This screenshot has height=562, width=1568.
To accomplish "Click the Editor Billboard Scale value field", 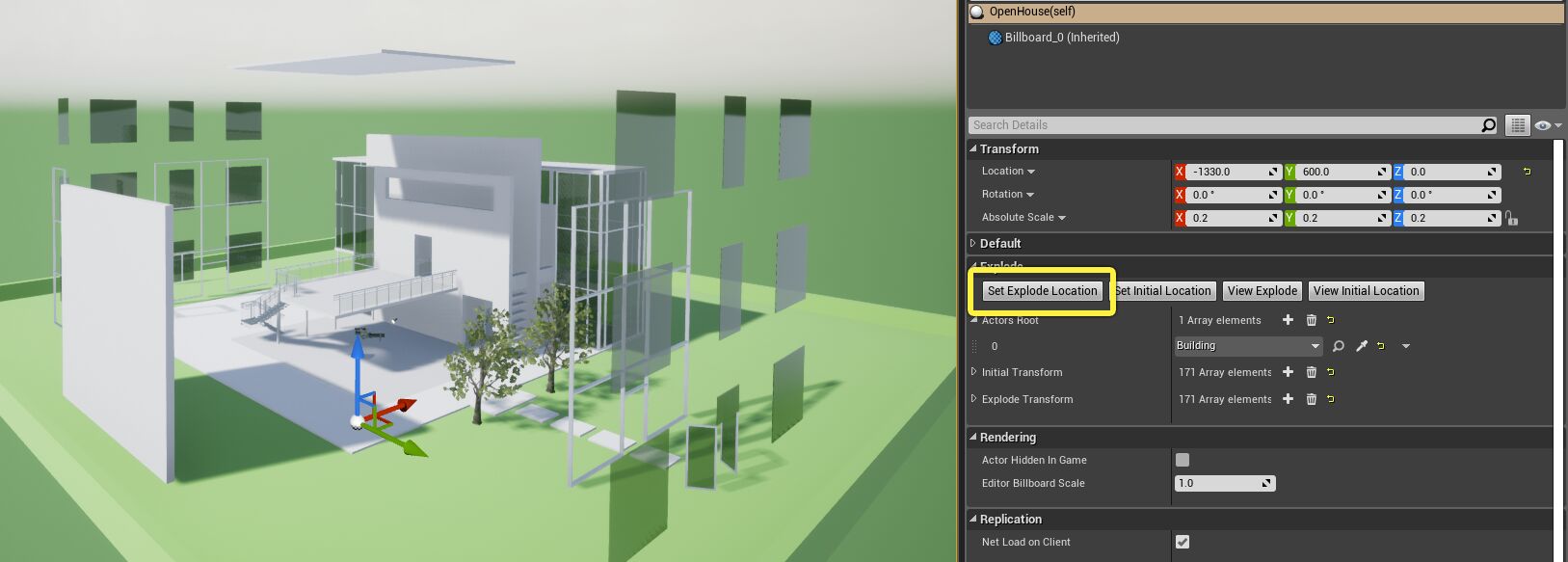I will tap(1219, 484).
